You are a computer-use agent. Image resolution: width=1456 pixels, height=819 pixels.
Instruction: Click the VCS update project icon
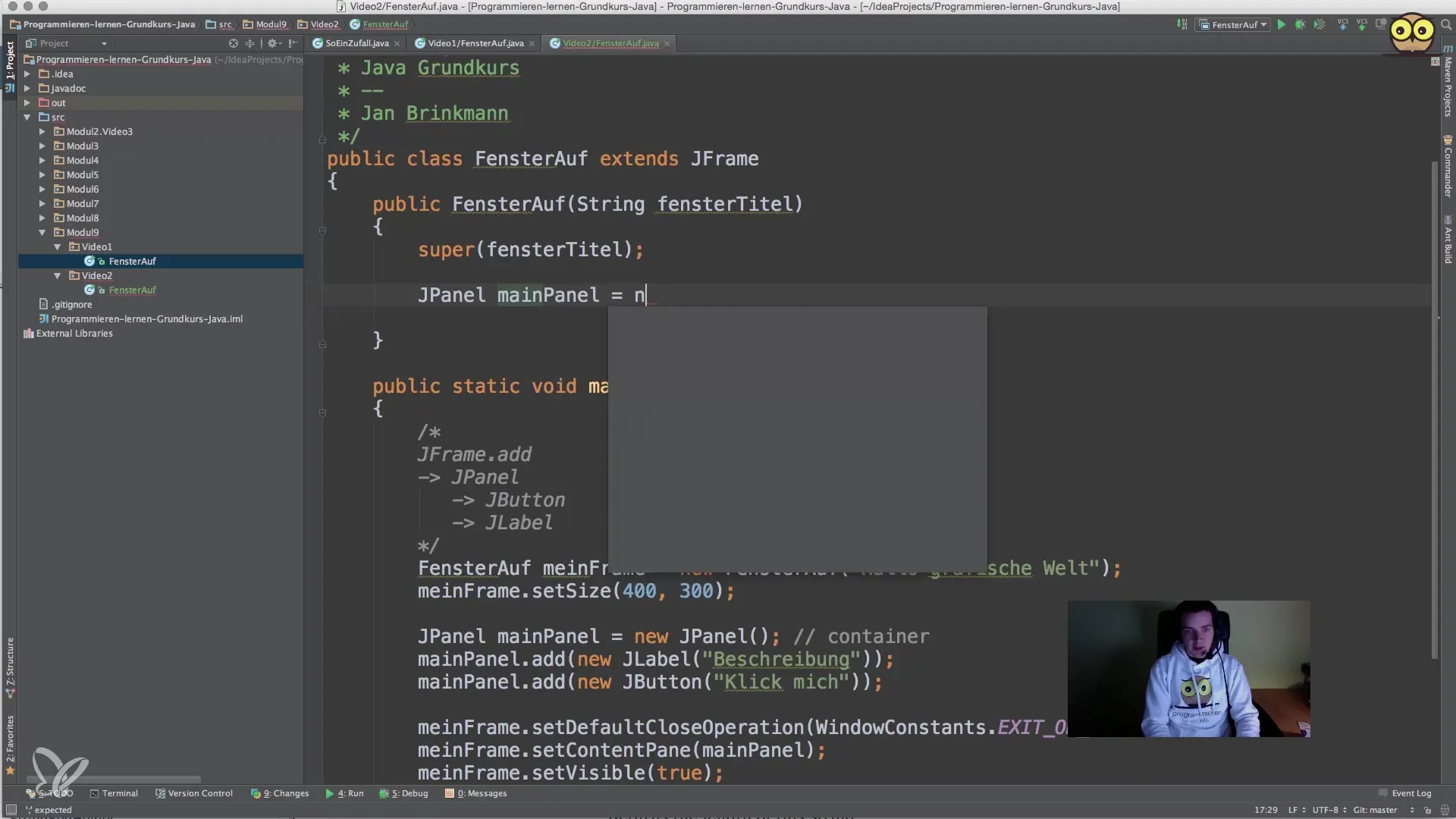click(1343, 25)
